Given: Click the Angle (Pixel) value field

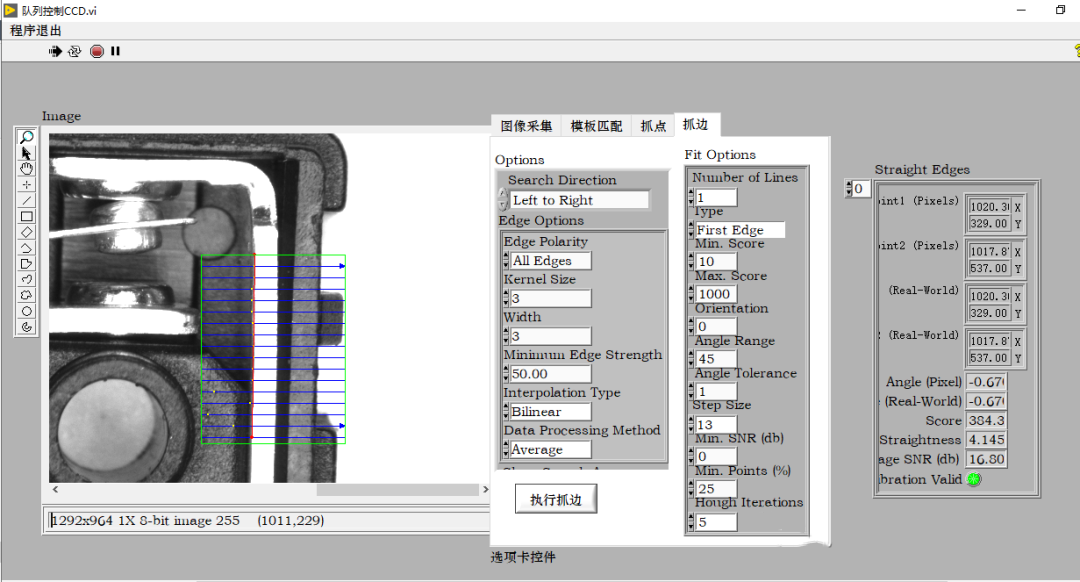Looking at the screenshot, I should [986, 382].
